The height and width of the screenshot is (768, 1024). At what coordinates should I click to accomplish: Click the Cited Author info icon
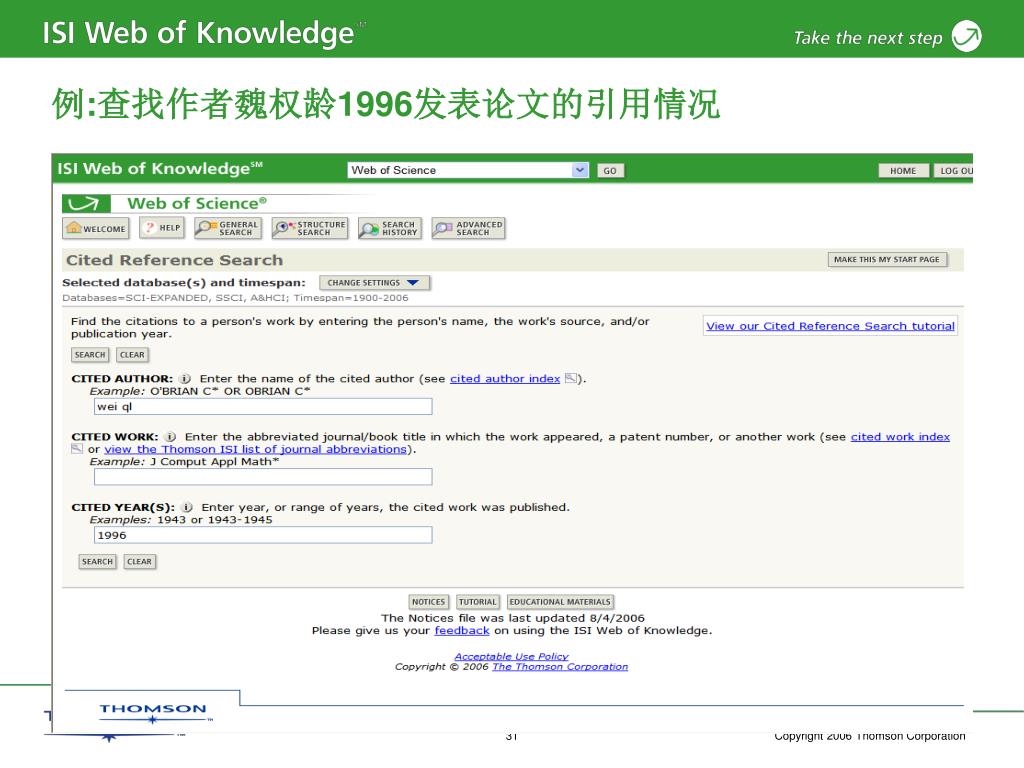185,379
